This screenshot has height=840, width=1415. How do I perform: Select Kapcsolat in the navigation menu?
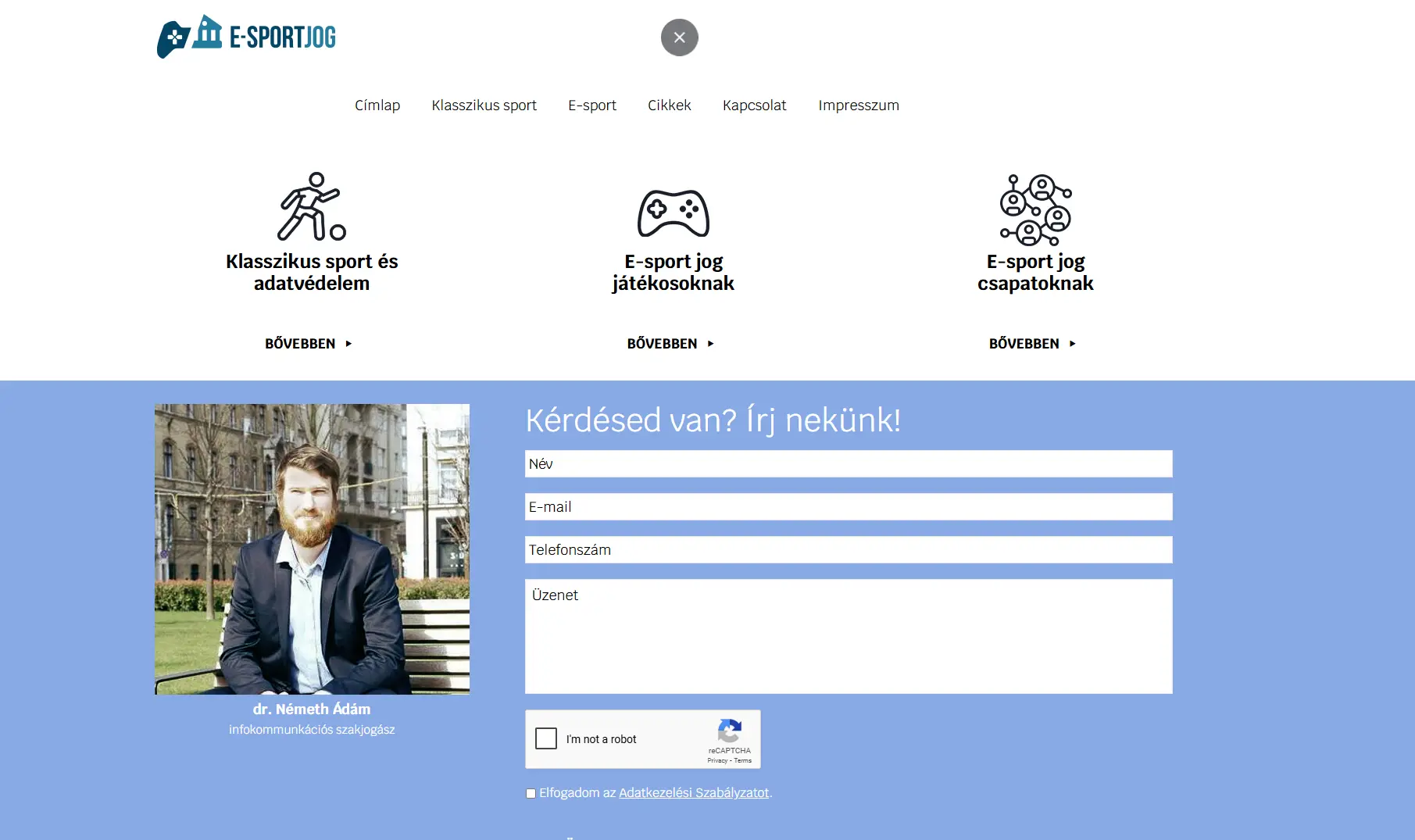(754, 105)
